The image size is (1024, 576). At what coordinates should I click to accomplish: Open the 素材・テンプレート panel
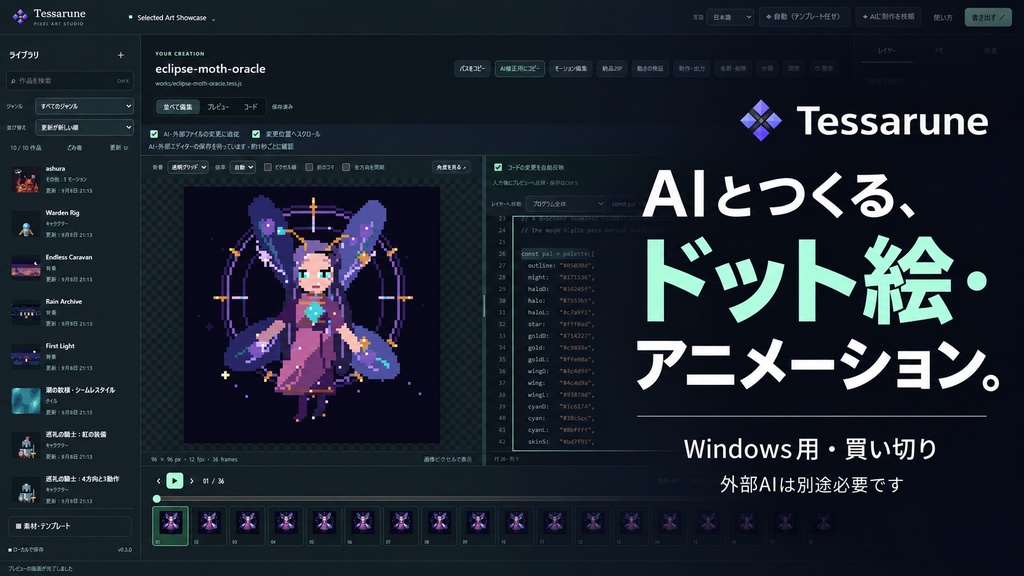70,526
